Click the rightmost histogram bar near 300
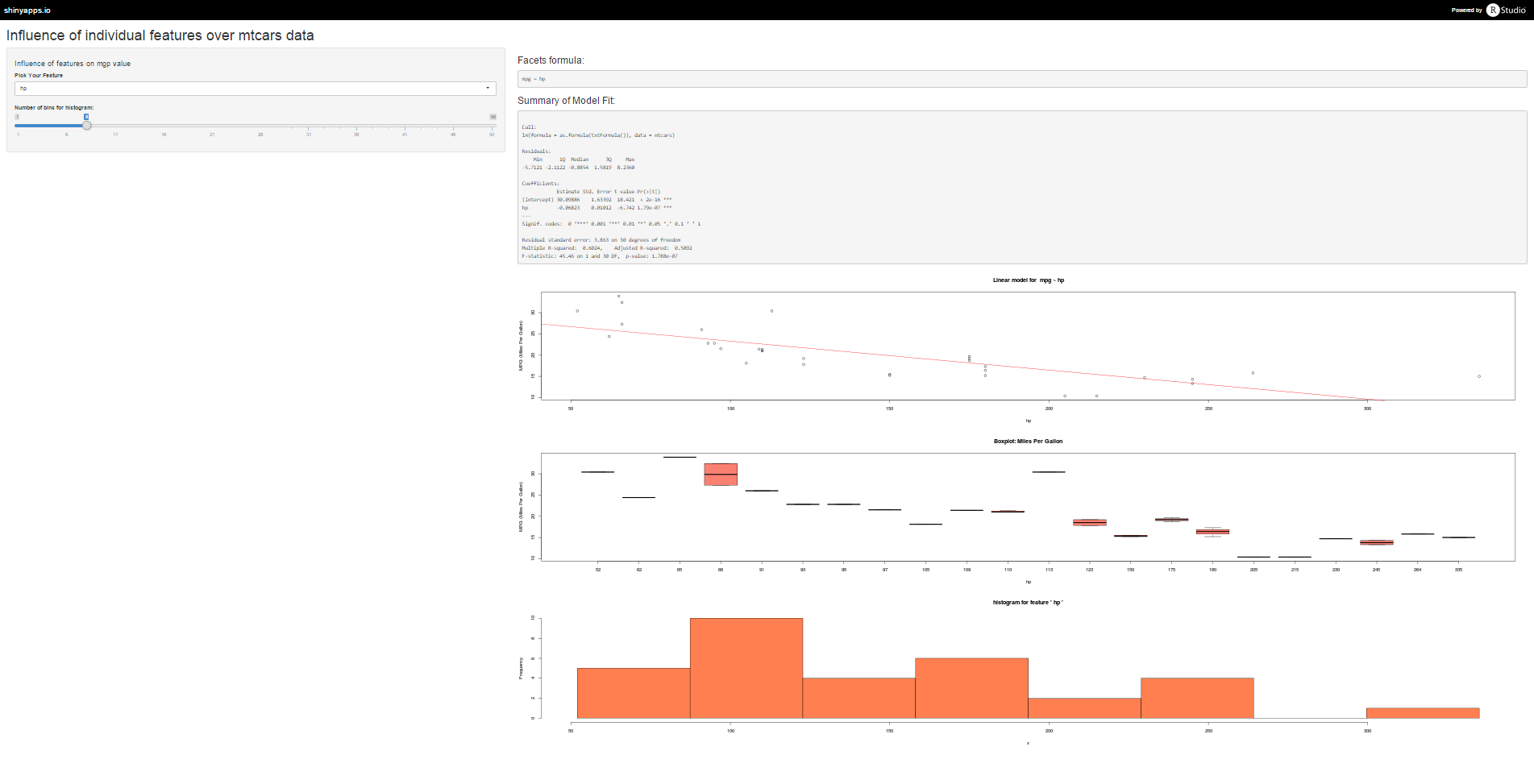The image size is (1534, 784). click(1422, 713)
